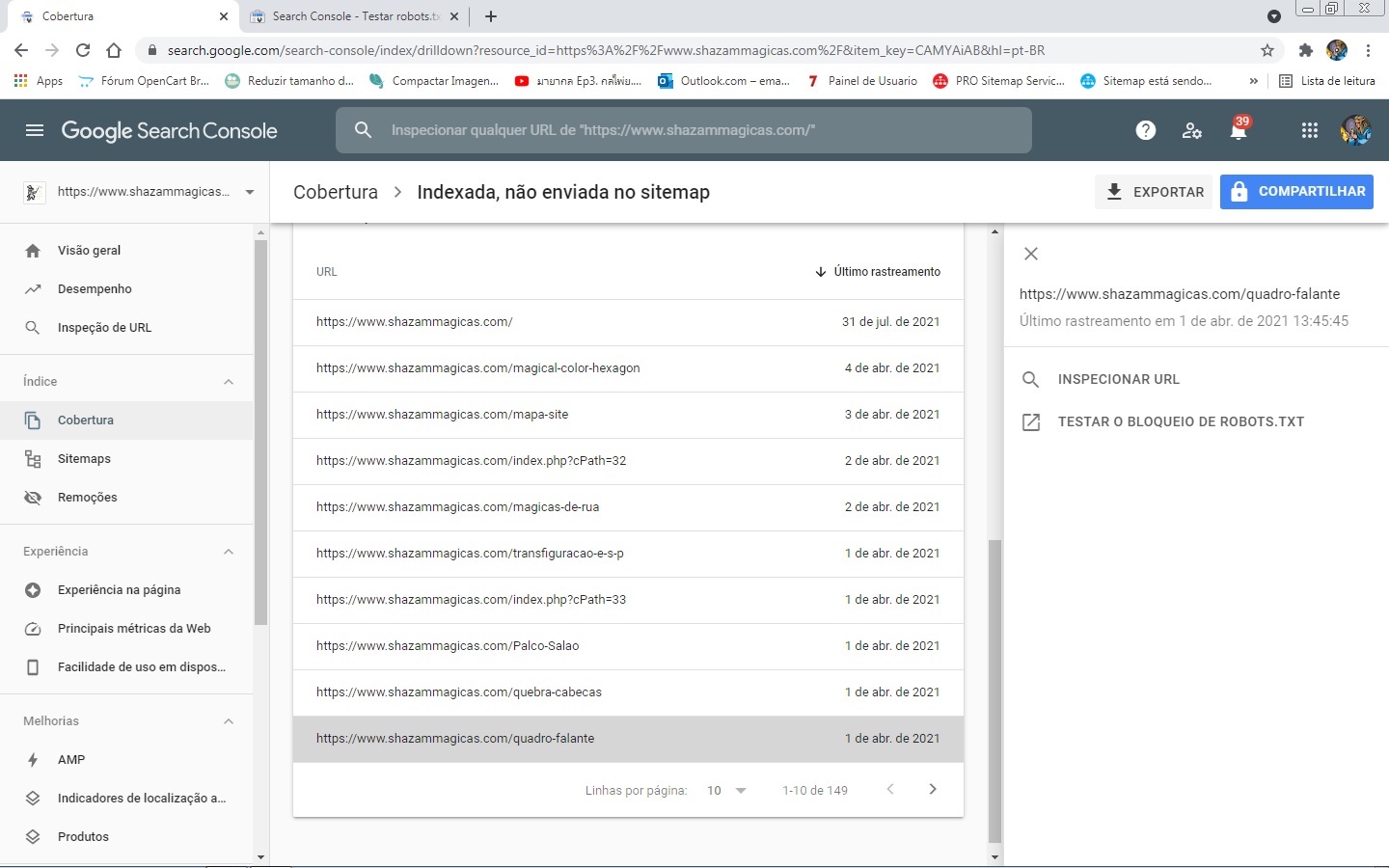
Task: Focus the Inspecionar qualquer URL search field
Action: (684, 130)
